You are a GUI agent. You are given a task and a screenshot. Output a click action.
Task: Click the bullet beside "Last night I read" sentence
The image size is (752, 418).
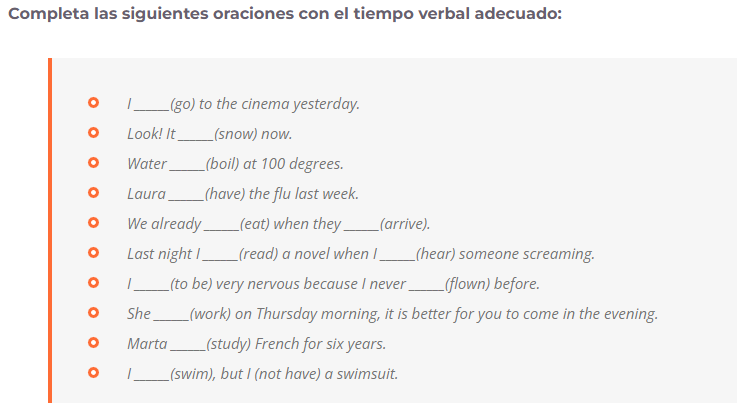click(94, 253)
